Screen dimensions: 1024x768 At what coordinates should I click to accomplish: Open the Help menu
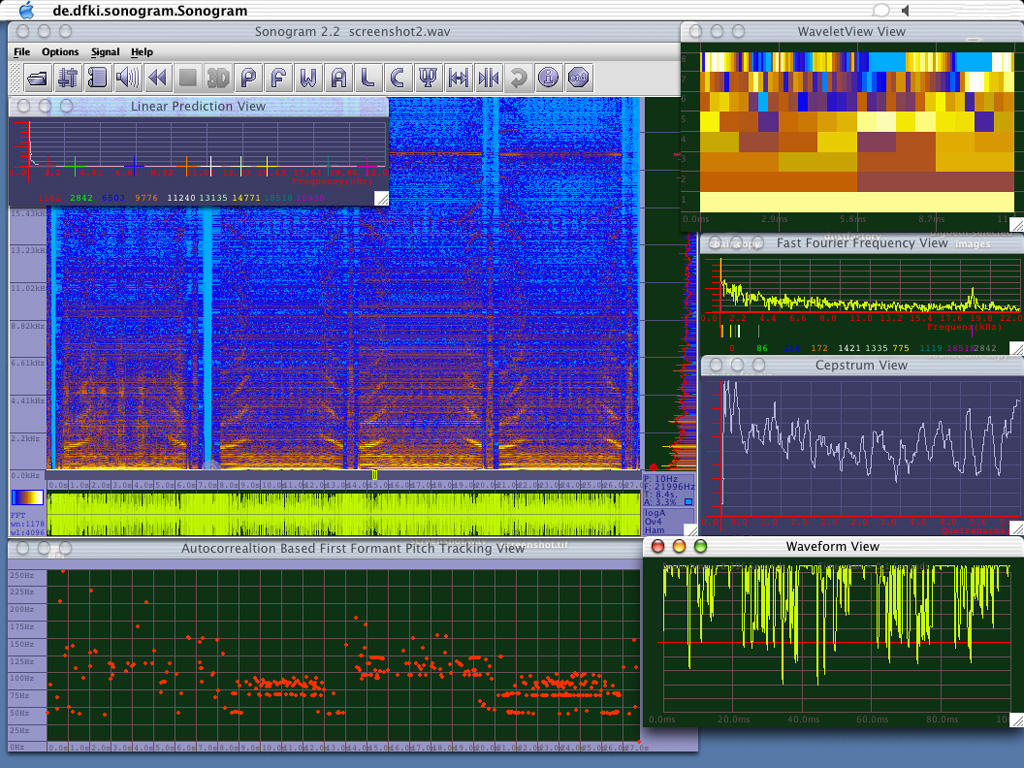(142, 52)
